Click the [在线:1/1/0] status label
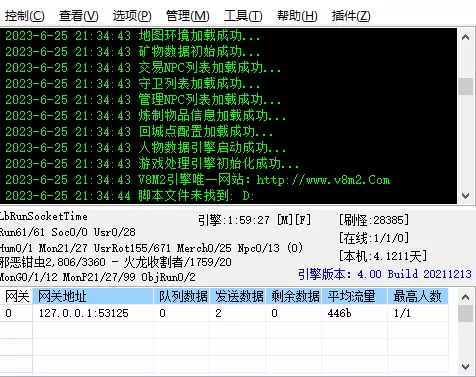 click(x=374, y=238)
